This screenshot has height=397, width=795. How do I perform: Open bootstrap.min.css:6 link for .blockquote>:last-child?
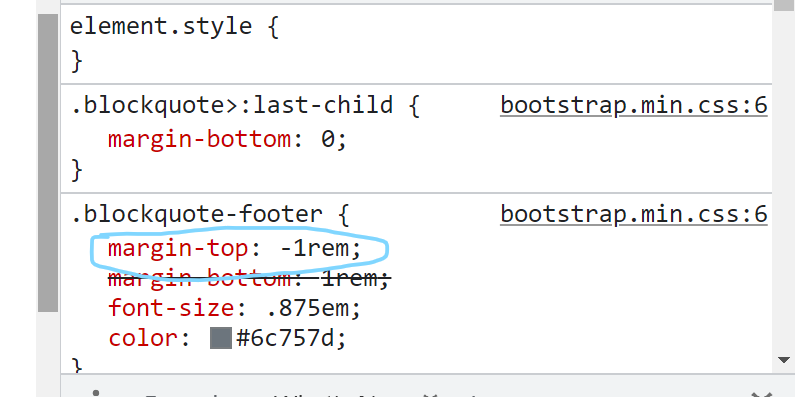(634, 105)
